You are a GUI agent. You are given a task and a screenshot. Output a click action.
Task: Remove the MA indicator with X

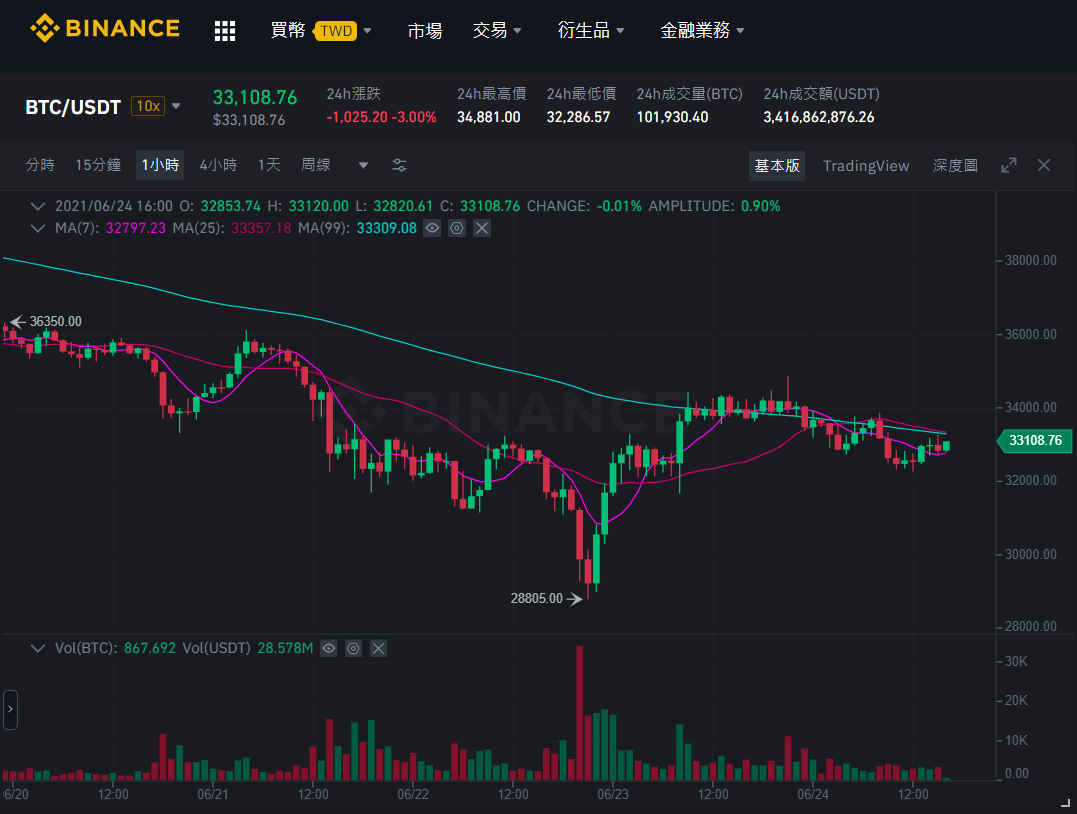[482, 228]
